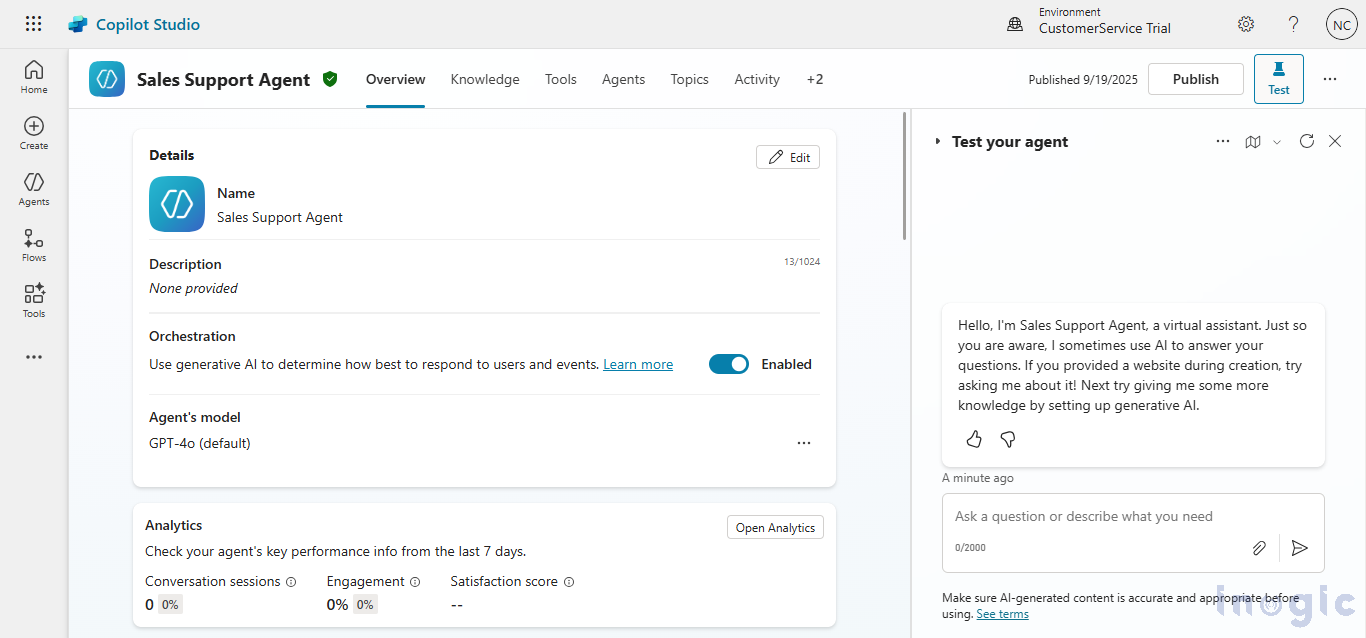Open the app launcher waffle icon
The width and height of the screenshot is (1366, 638).
pos(33,24)
